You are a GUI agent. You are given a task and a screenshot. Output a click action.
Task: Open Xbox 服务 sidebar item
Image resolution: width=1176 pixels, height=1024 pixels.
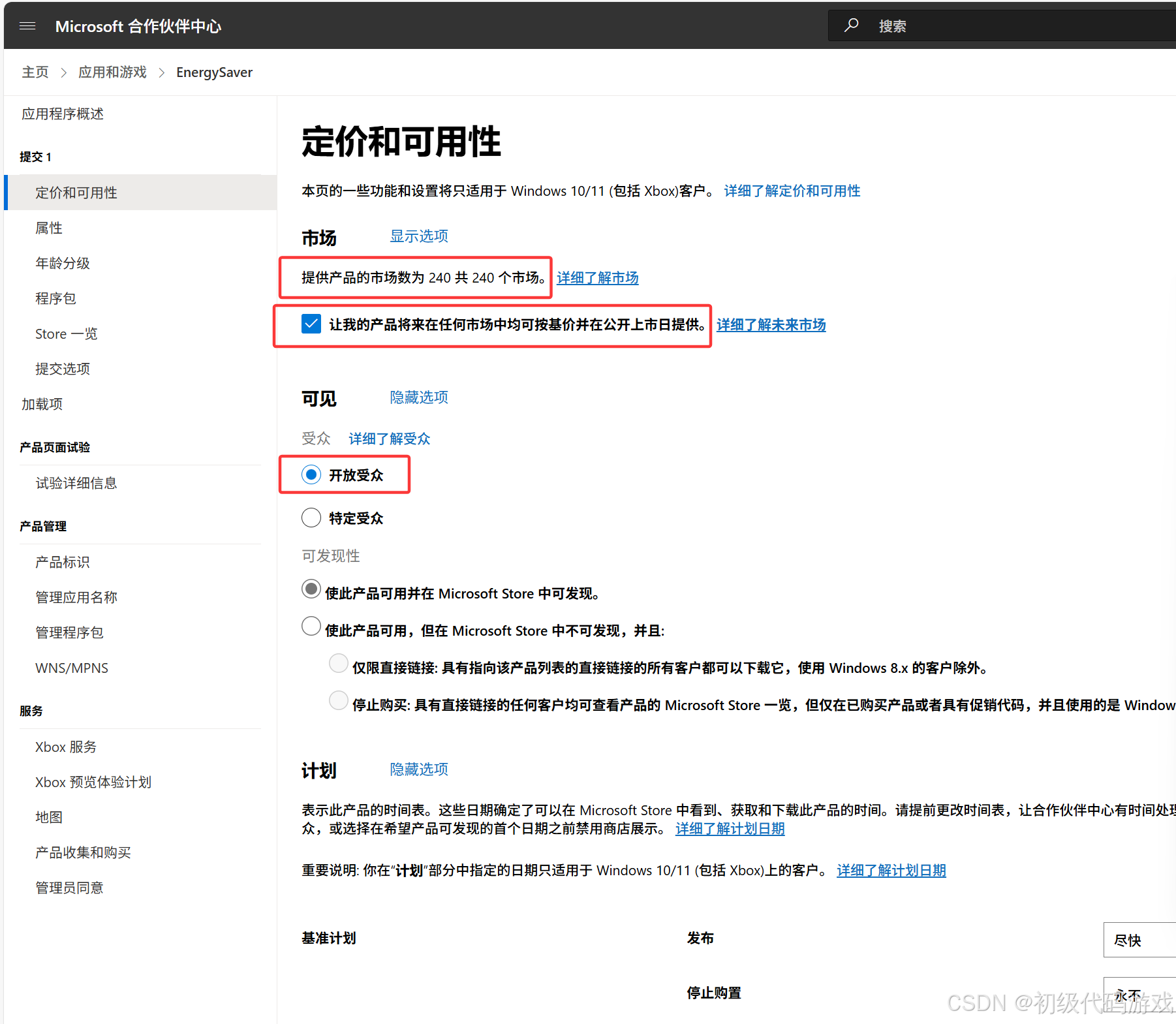(66, 747)
